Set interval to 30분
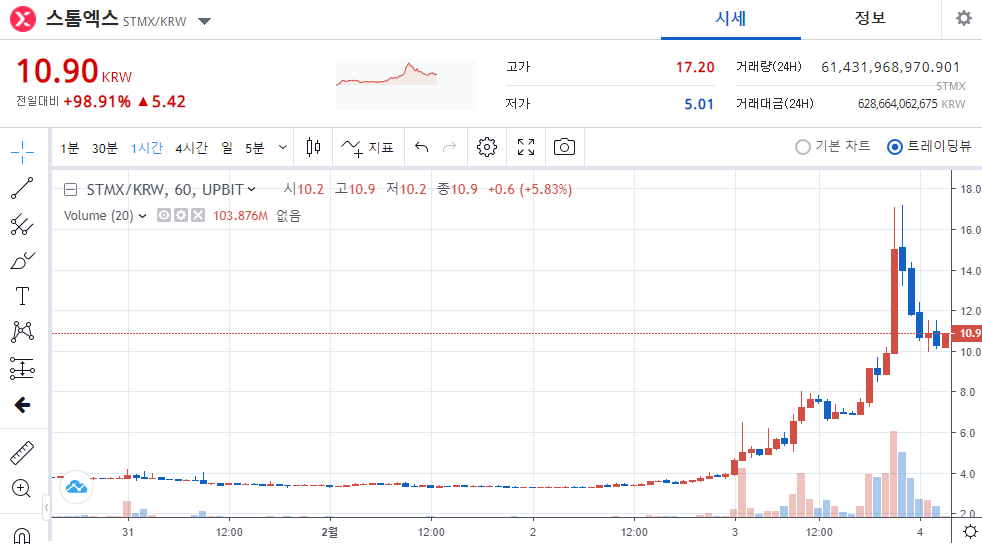Viewport: 982px width, 544px height. (105, 148)
